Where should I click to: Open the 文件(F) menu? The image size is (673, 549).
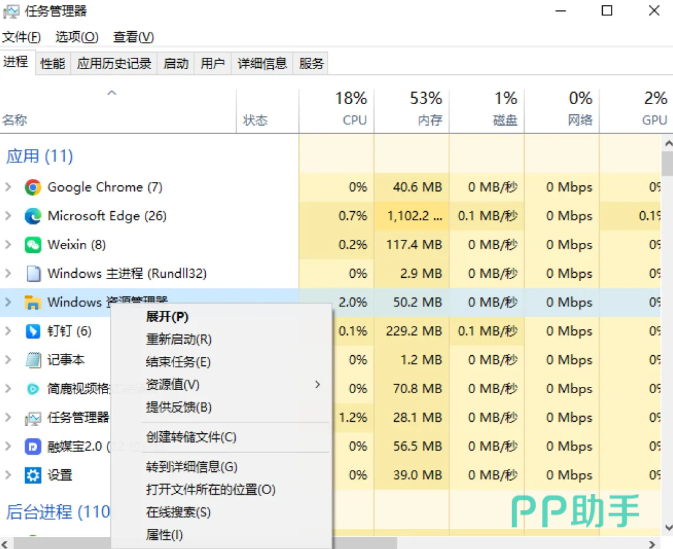click(21, 37)
